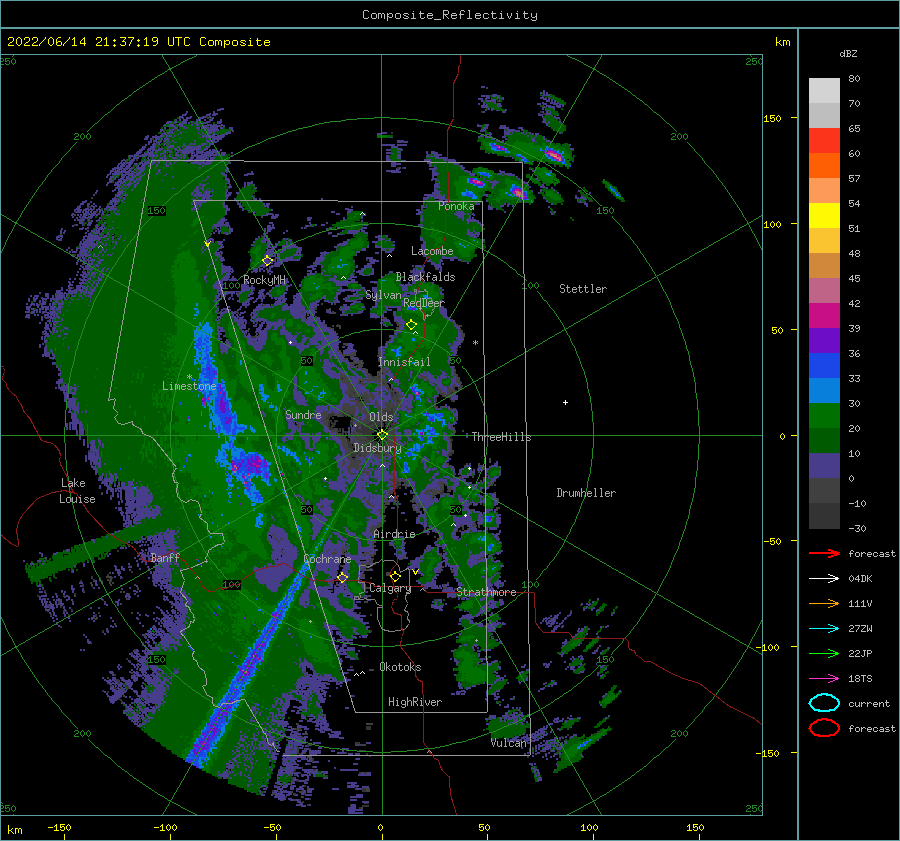Image resolution: width=900 pixels, height=841 pixels.
Task: Click the red forecast arrow in the legend
Action: click(x=824, y=553)
